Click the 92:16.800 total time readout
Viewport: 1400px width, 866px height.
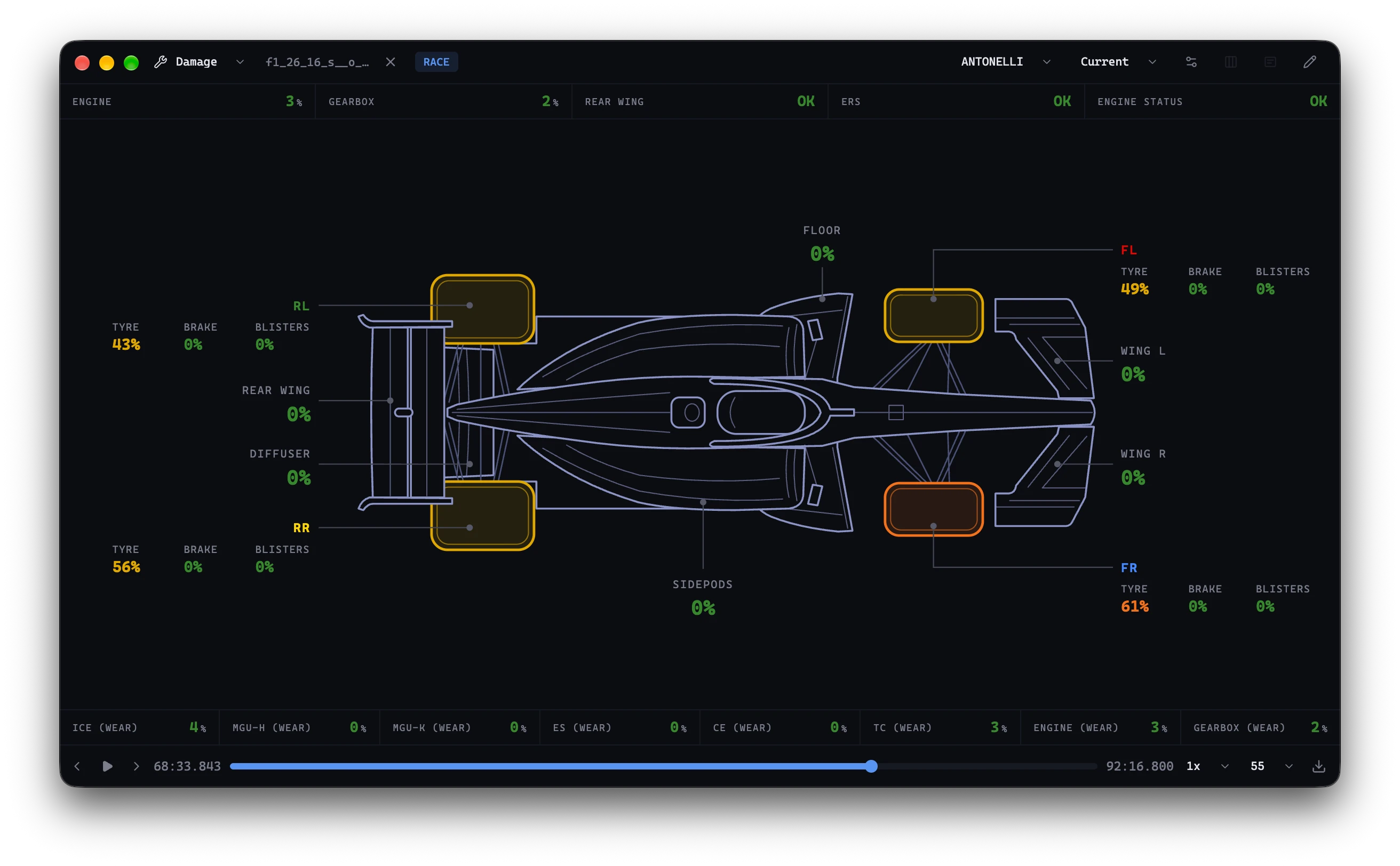[x=1139, y=766]
